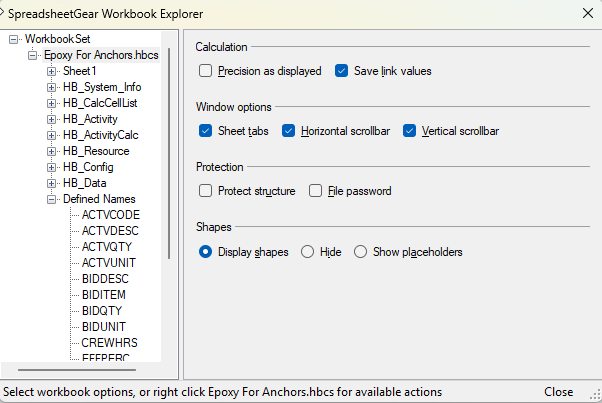Select BIDQTY defined name
Screen dimensions: 602x403
102,311
